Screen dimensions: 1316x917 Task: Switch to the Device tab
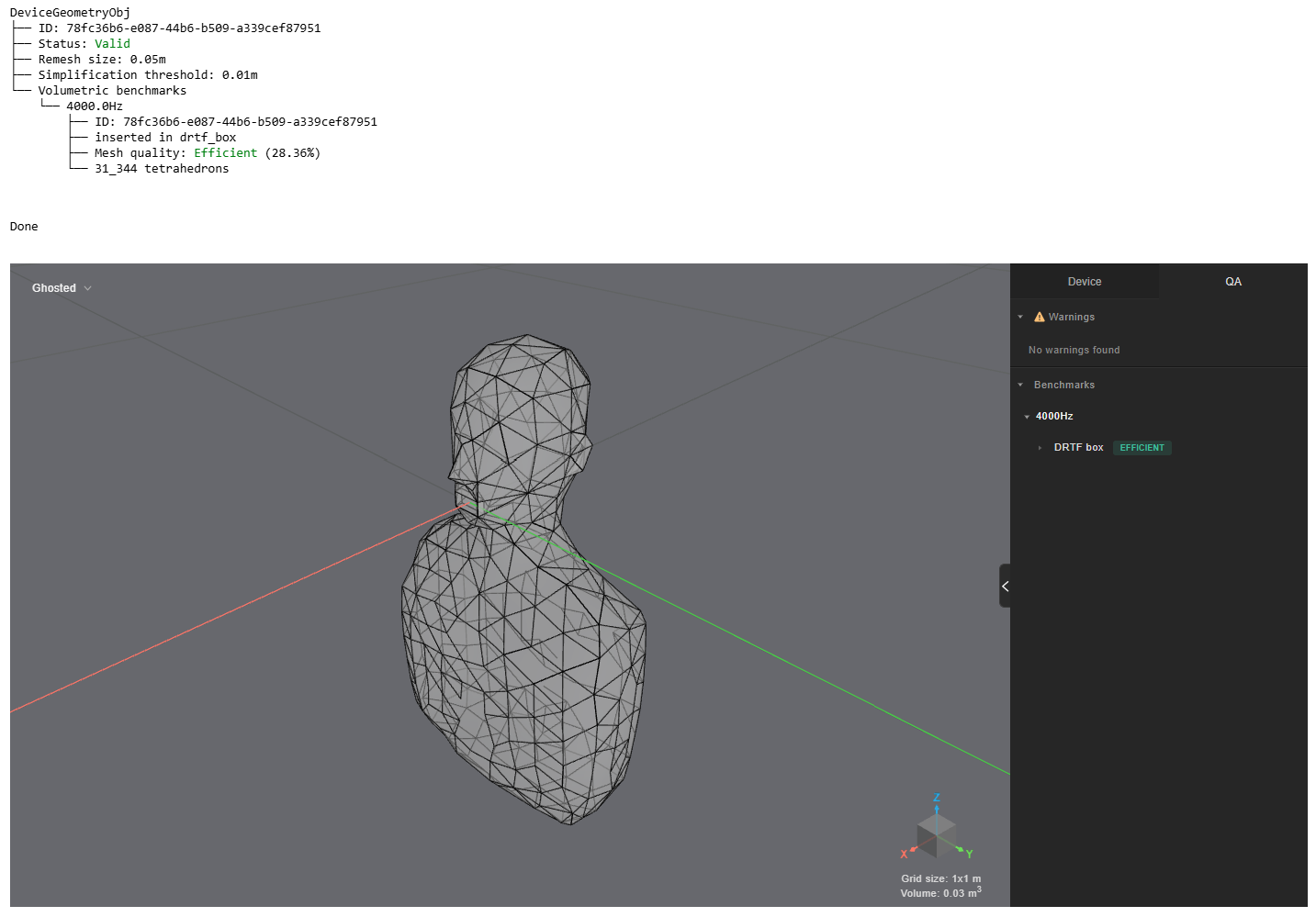click(1084, 282)
